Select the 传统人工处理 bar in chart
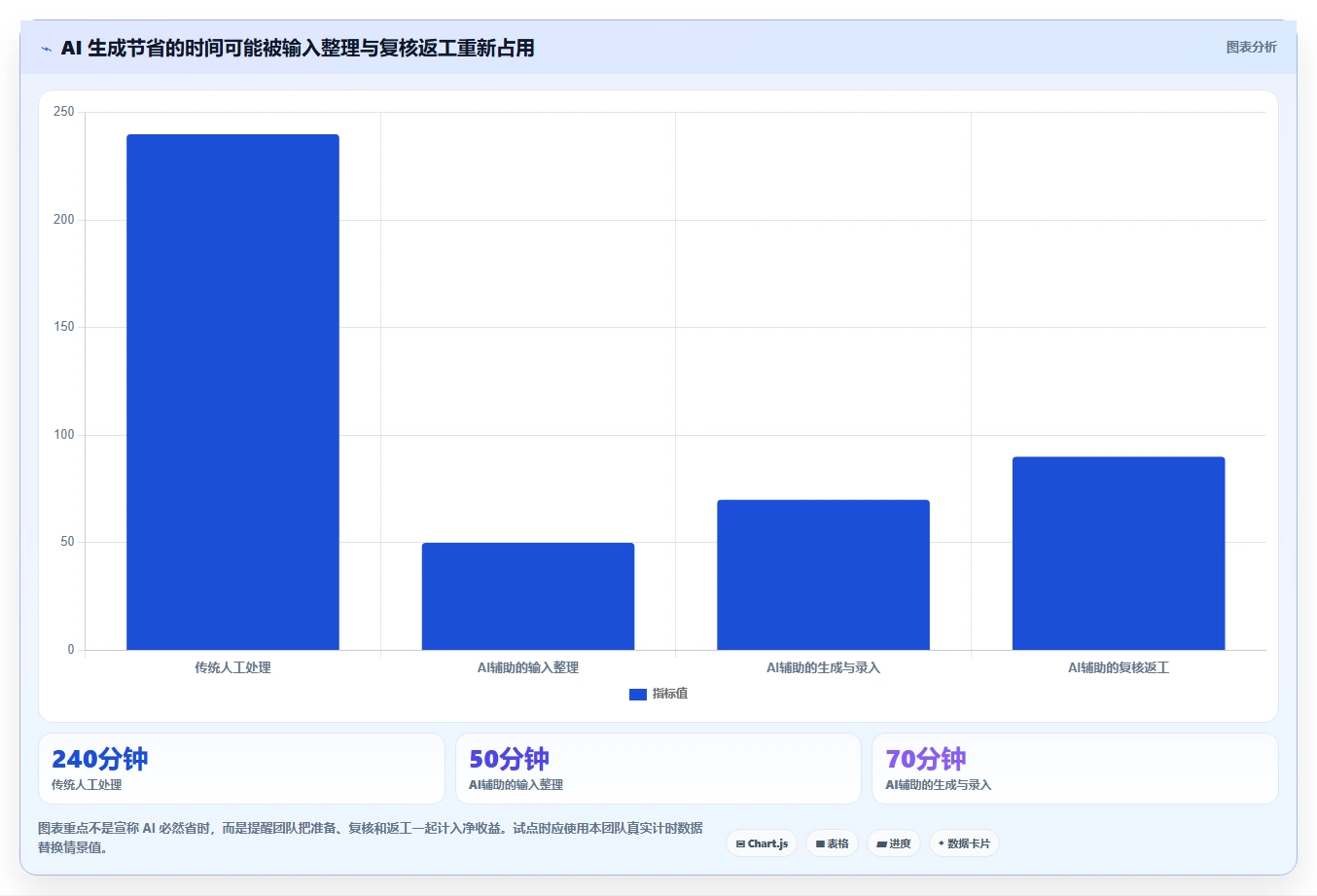 (x=232, y=392)
